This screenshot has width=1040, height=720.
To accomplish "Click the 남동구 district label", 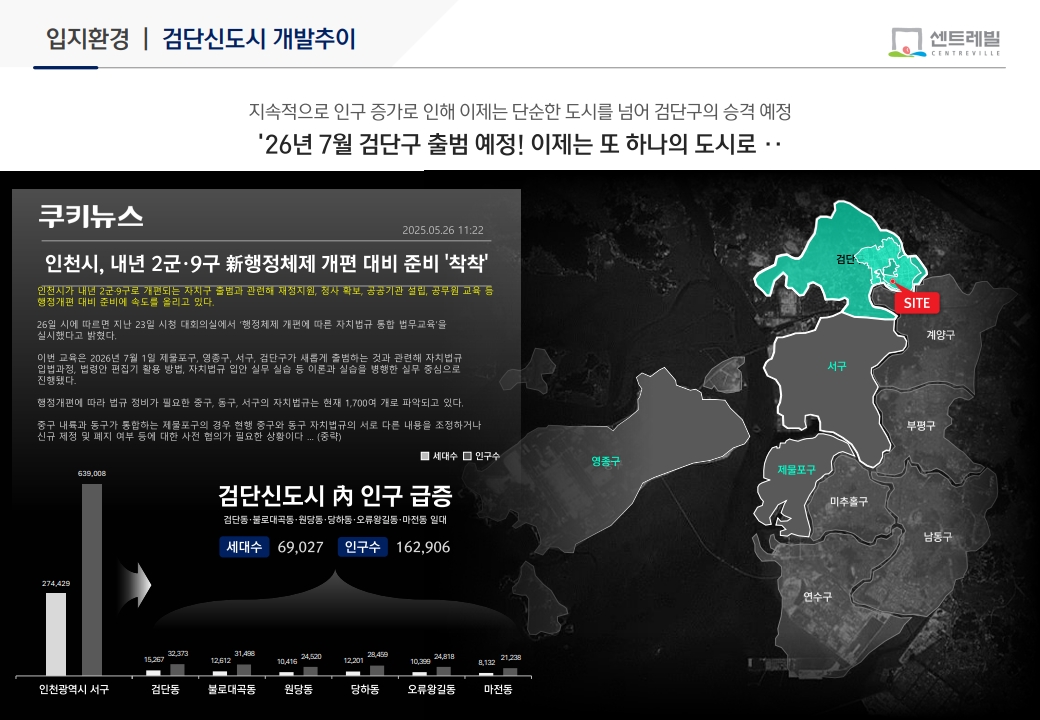I will click(937, 536).
